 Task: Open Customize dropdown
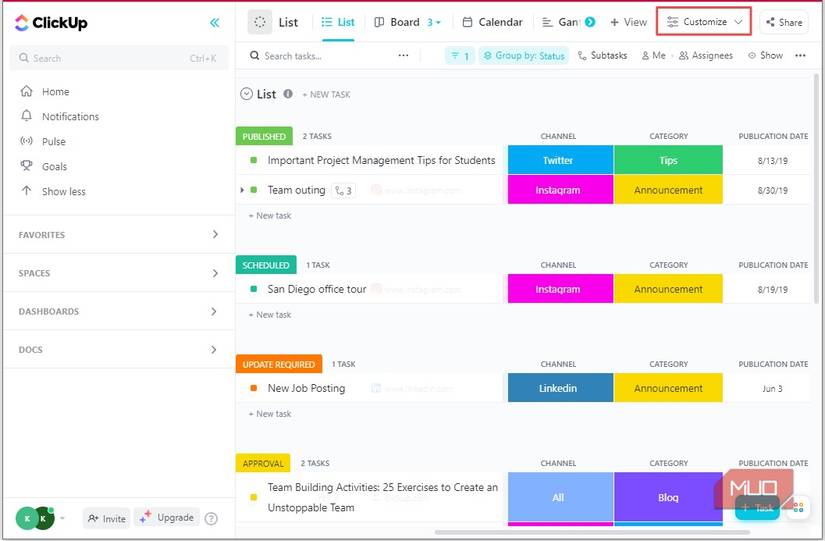(704, 22)
